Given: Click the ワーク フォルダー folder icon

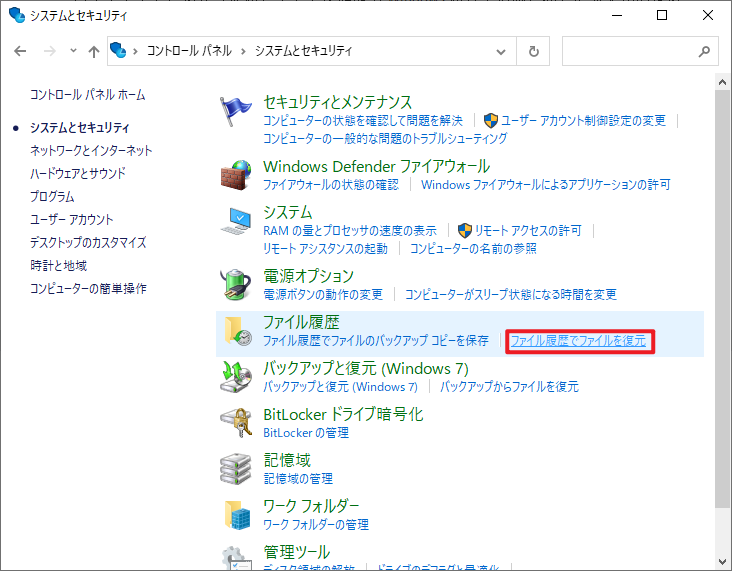Looking at the screenshot, I should (x=238, y=515).
